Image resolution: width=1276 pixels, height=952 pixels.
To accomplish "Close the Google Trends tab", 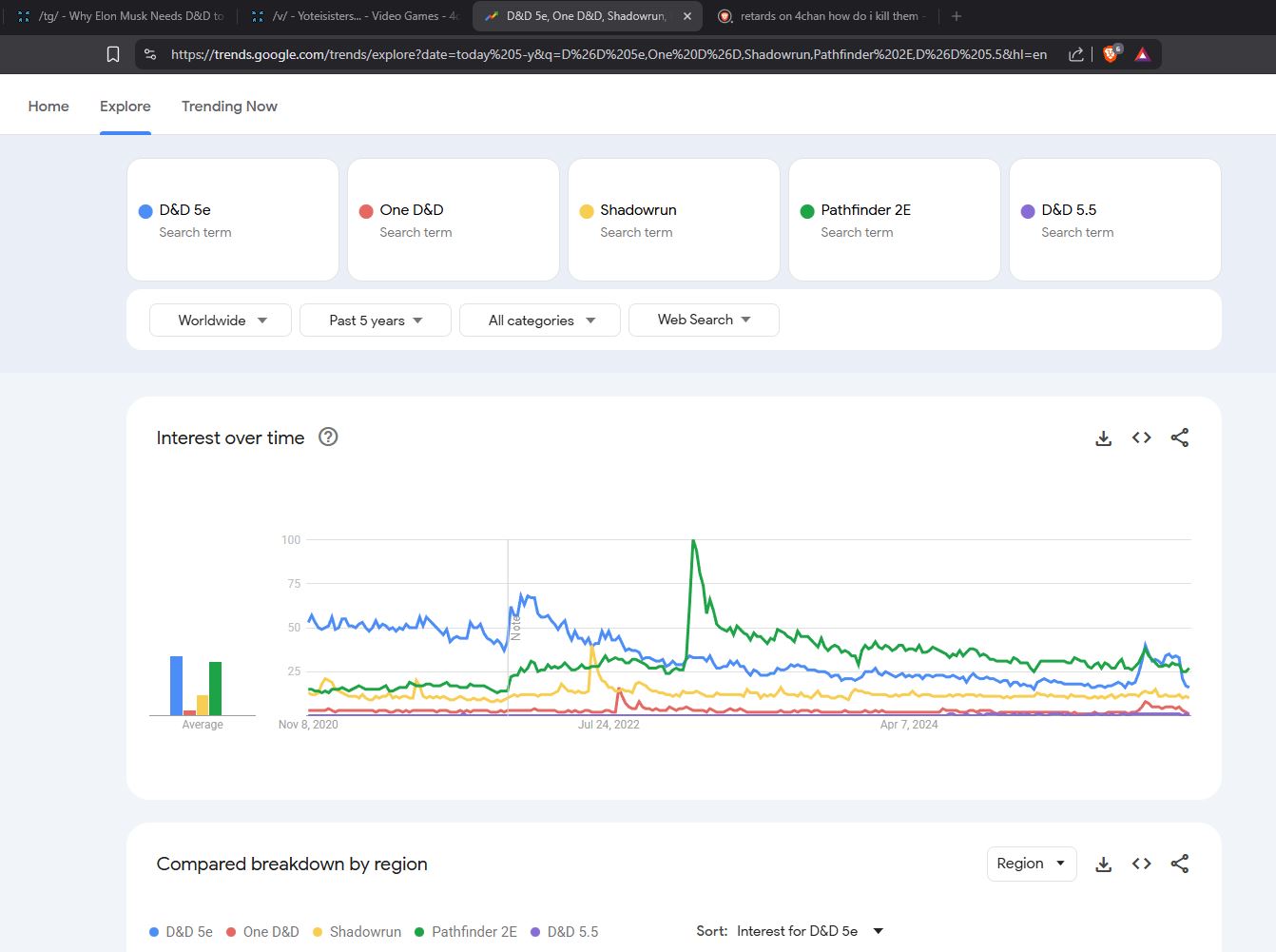I will click(x=687, y=16).
